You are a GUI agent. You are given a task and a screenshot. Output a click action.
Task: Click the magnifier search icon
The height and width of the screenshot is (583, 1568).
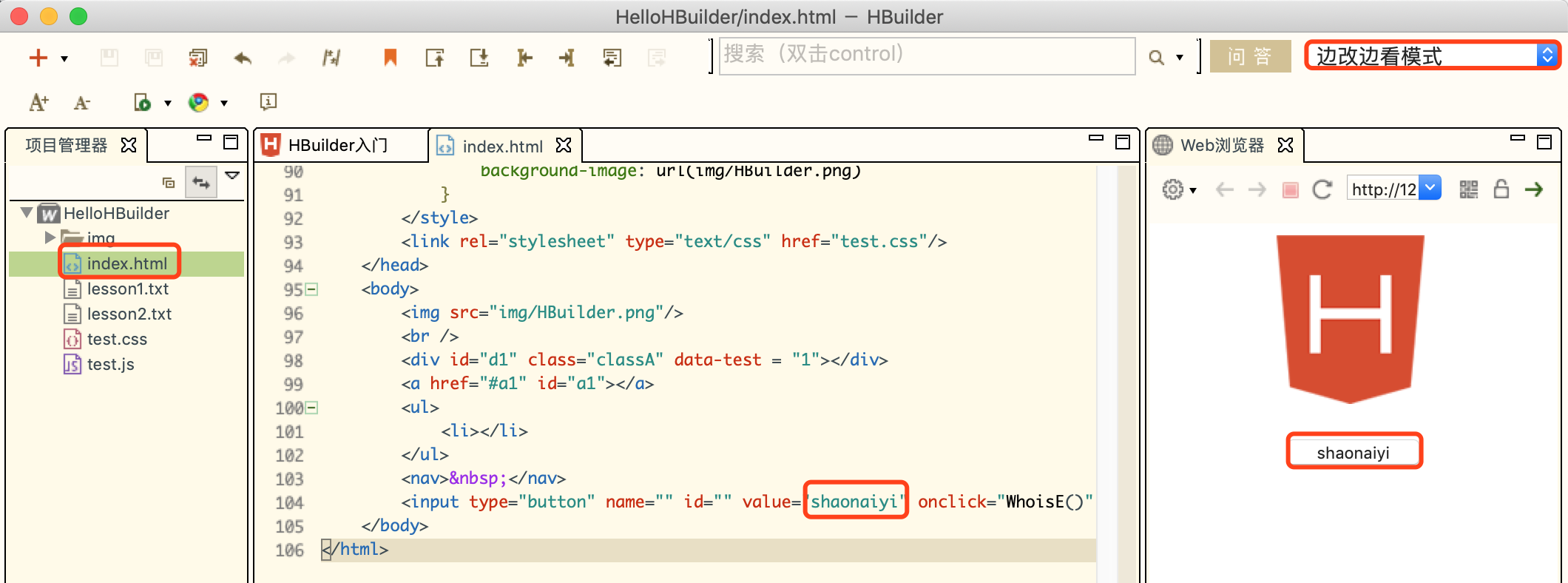click(1156, 58)
